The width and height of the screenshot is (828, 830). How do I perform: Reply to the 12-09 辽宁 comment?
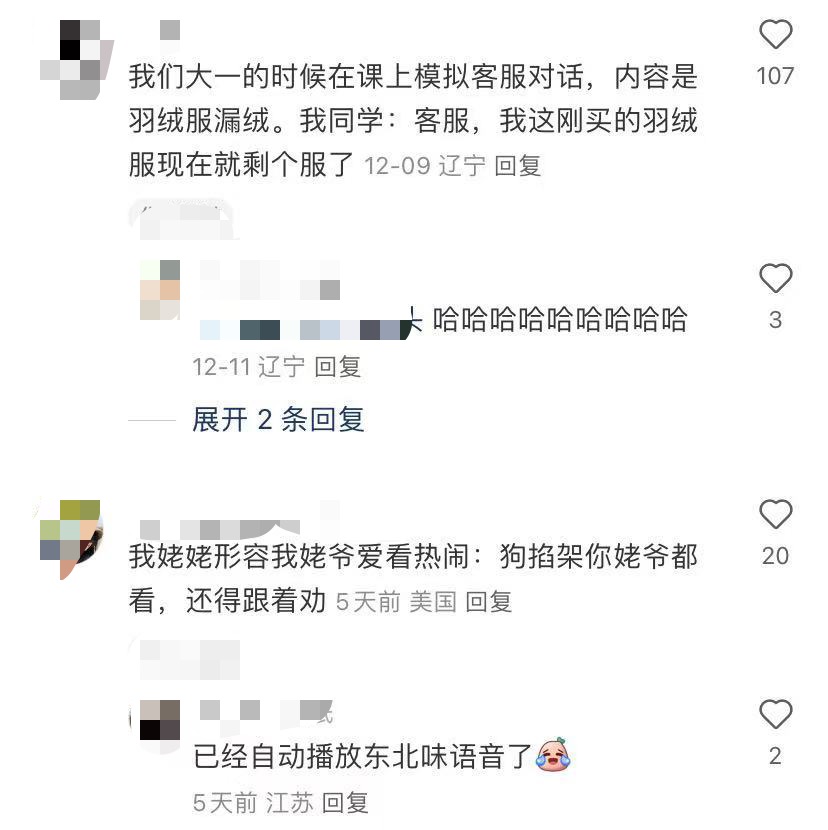point(517,166)
